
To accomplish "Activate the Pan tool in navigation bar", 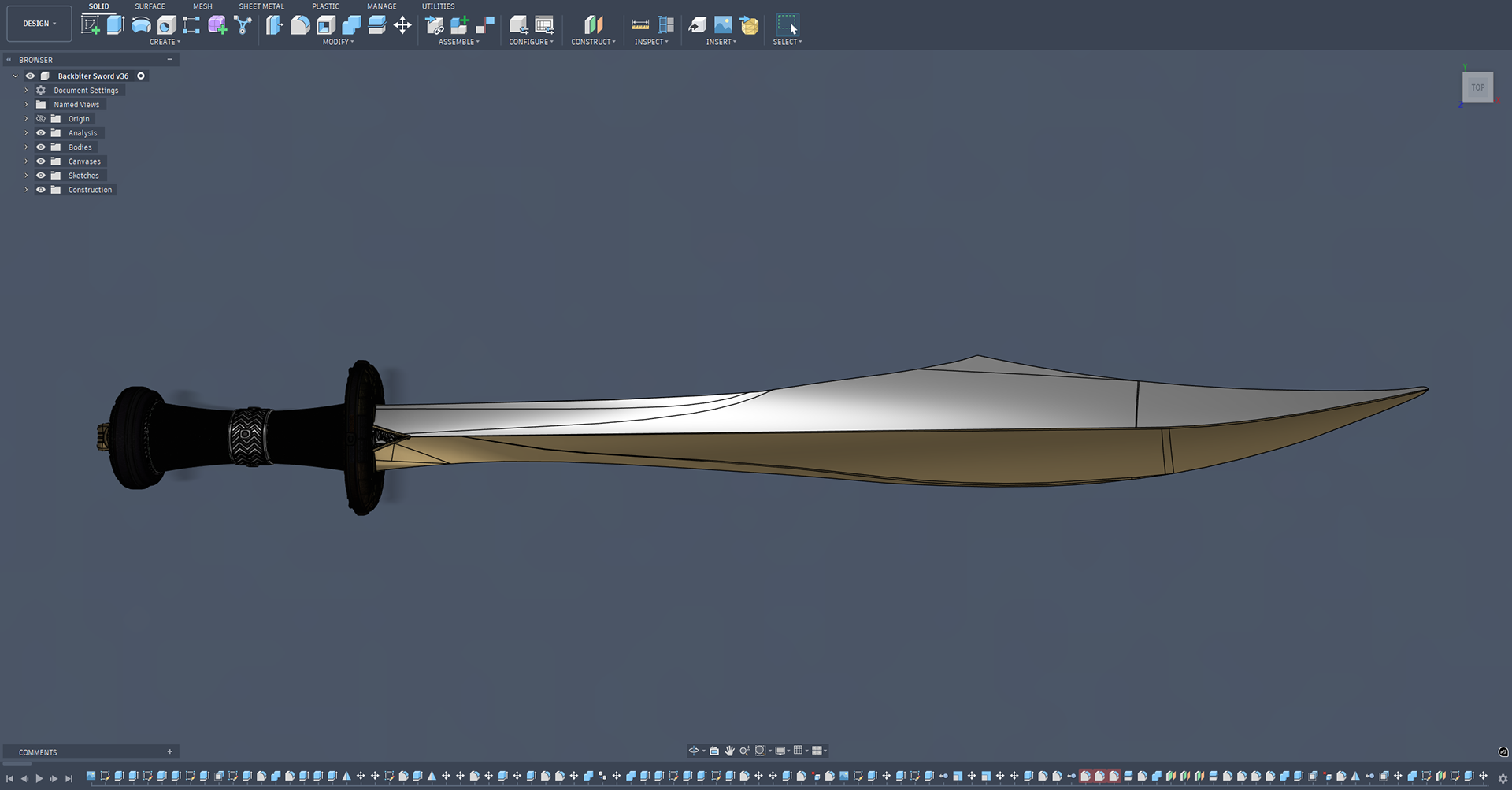I will click(x=730, y=750).
